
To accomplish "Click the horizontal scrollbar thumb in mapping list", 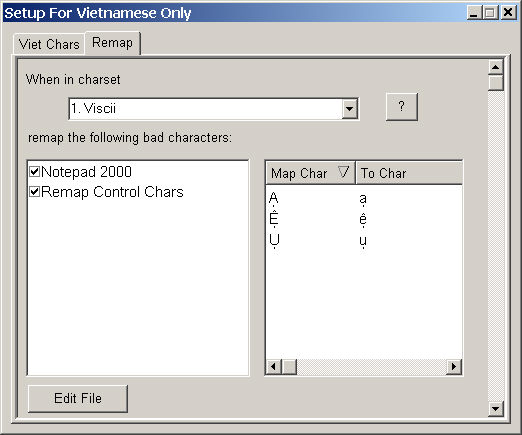I will [x=289, y=367].
